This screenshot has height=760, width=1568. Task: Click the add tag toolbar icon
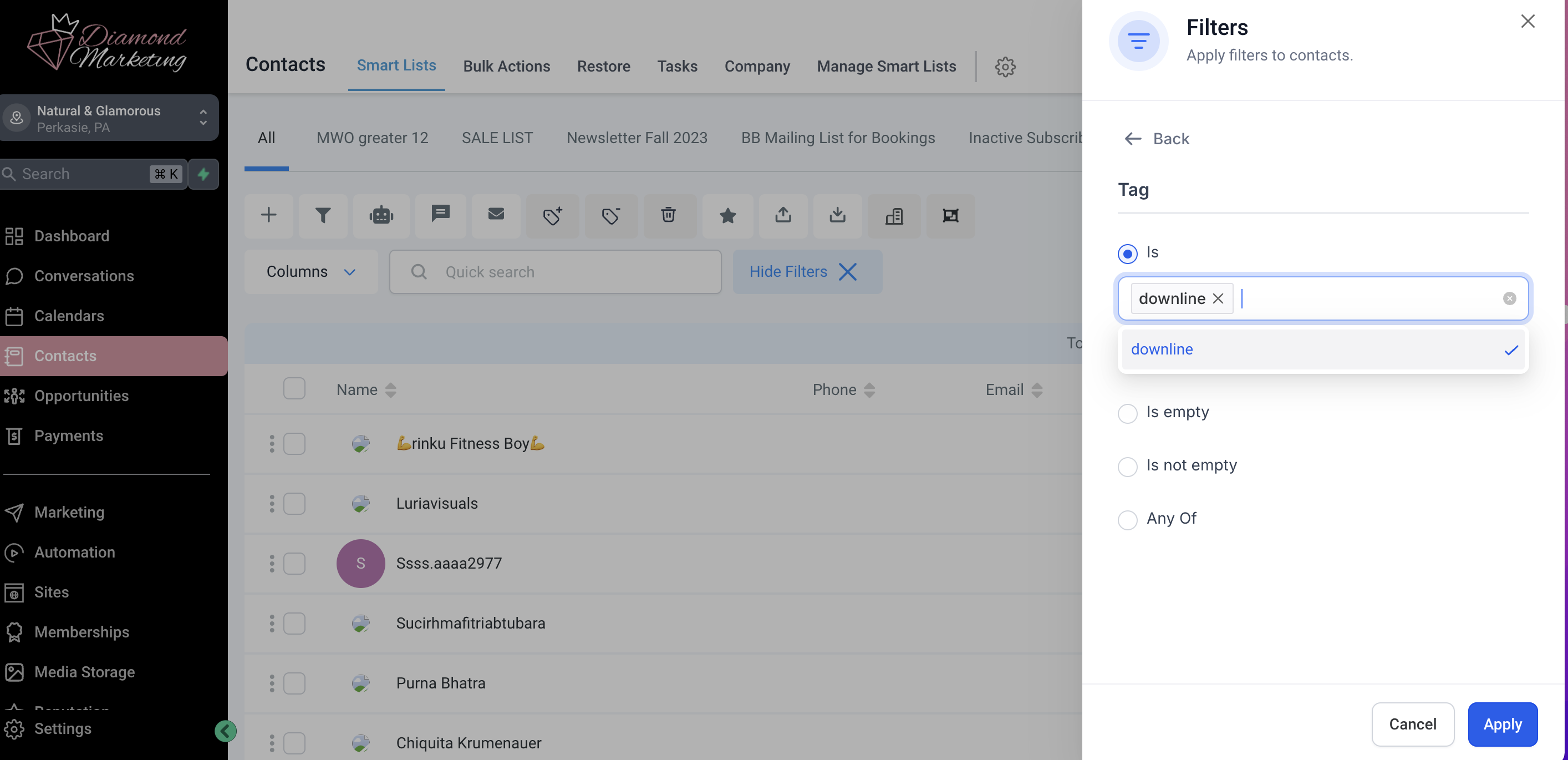coord(552,216)
